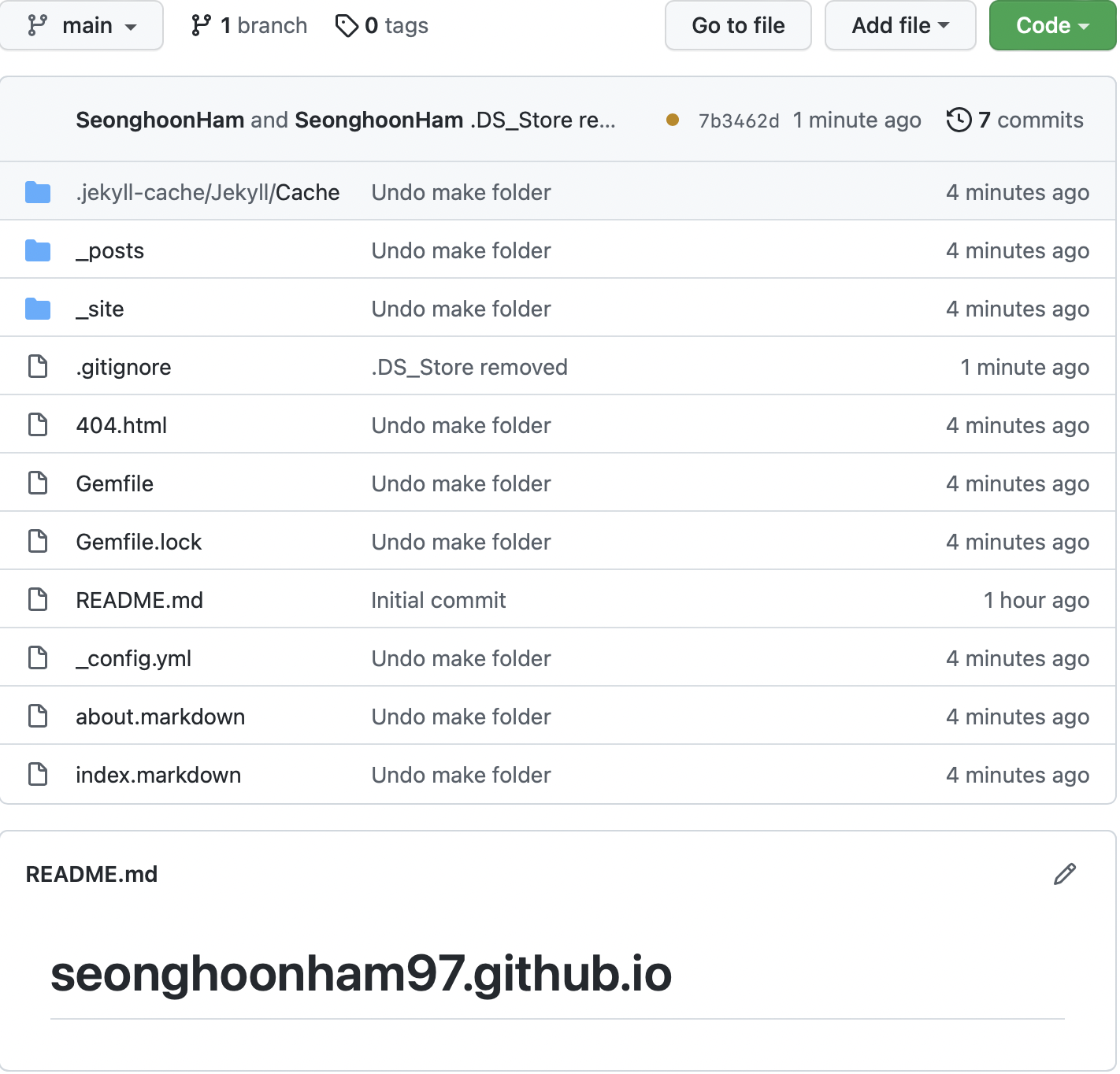Image resolution: width=1120 pixels, height=1074 pixels.
Task: Click the file icon beside 404.html
Action: coord(38,424)
